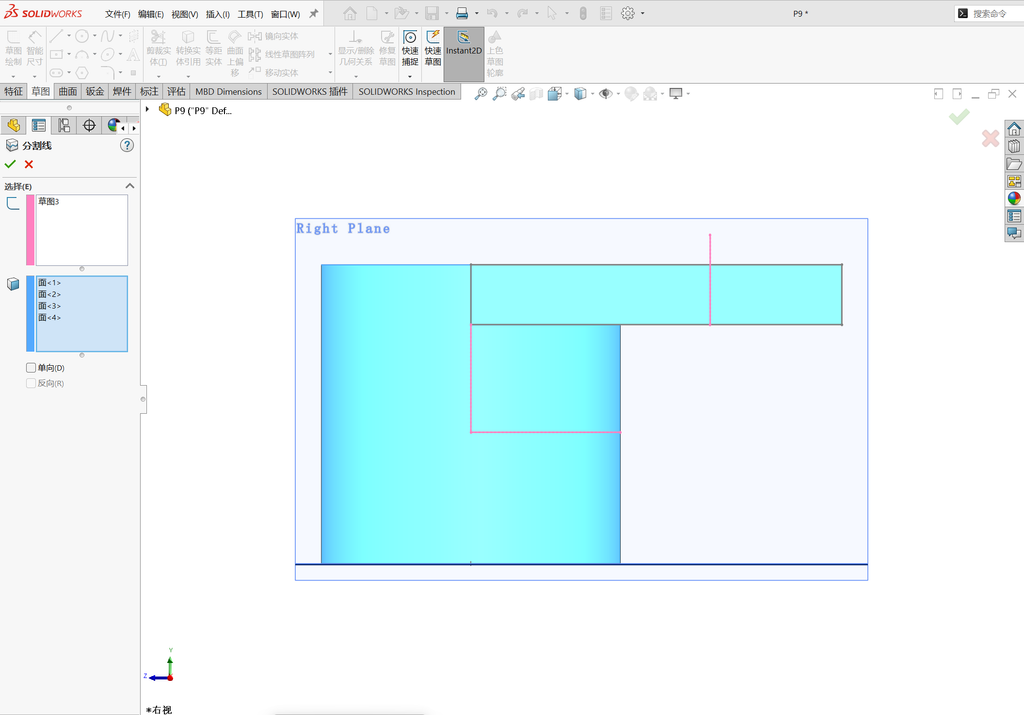This screenshot has width=1024, height=715.
Task: Open the 编辑(E) menu
Action: tap(151, 14)
